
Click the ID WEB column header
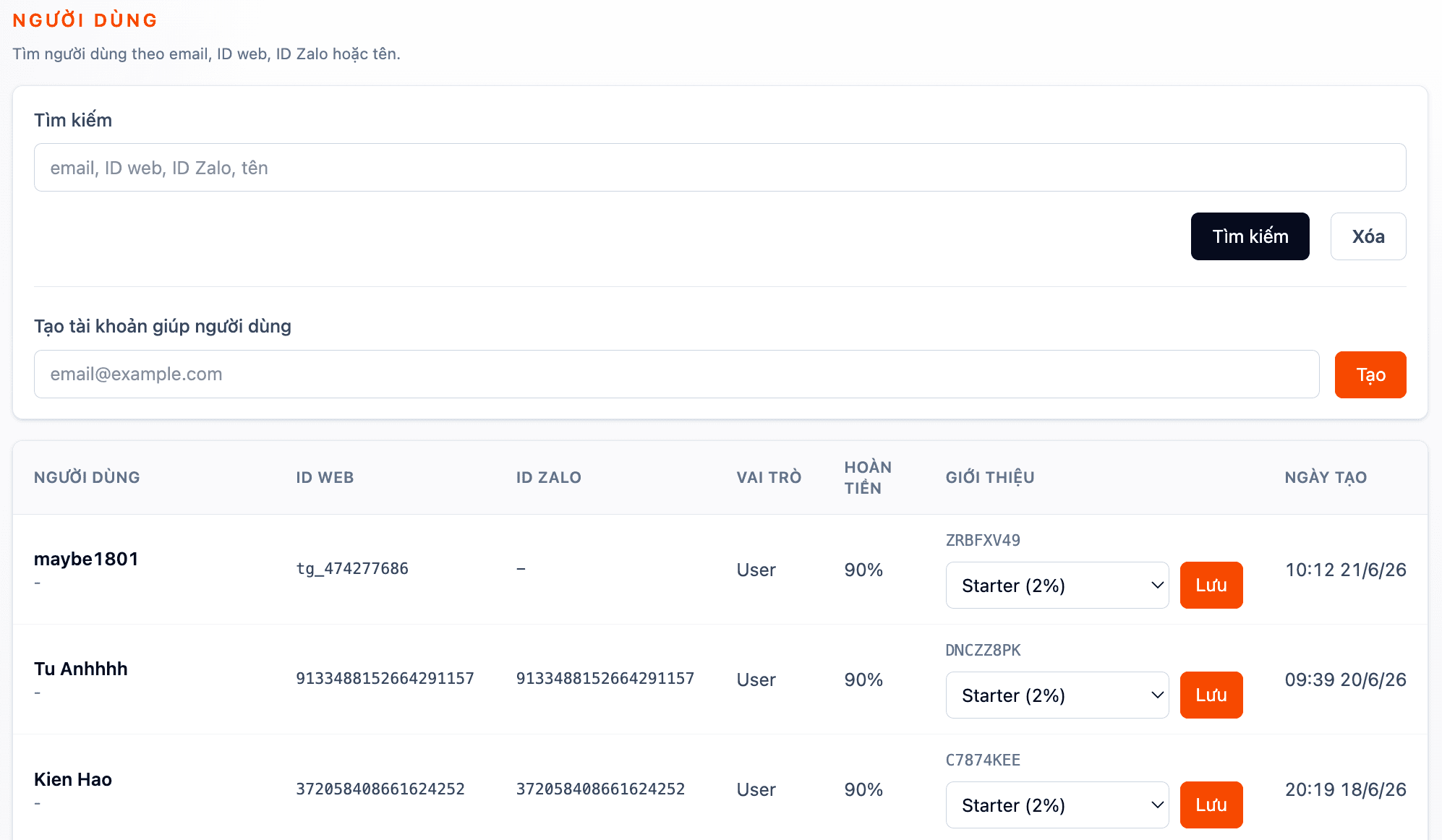[x=325, y=477]
